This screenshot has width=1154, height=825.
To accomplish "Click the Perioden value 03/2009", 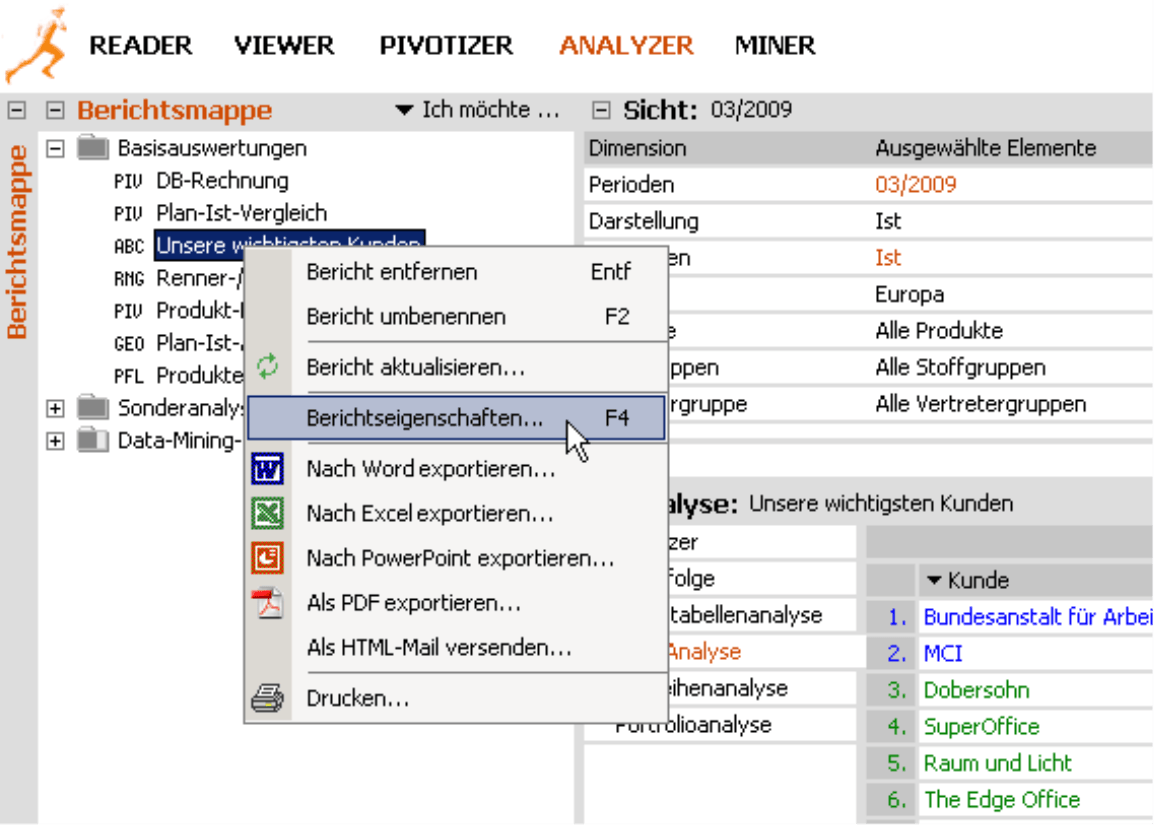I will (916, 185).
